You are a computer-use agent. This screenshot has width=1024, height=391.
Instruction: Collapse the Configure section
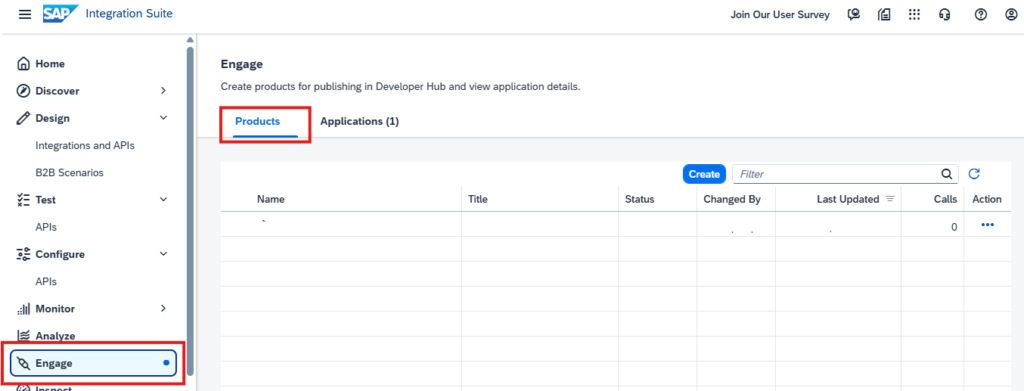(163, 254)
